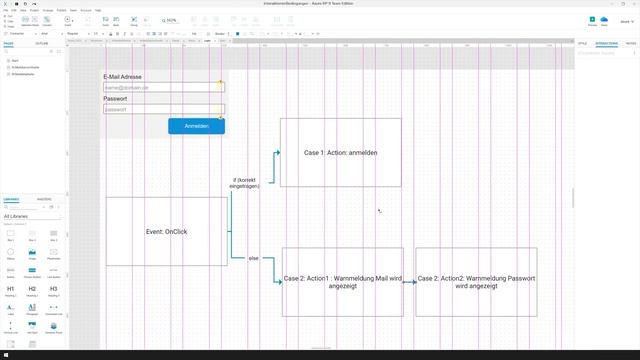This screenshot has width=640, height=360.
Task: Open the font family Arial dropdown
Action: click(x=51, y=34)
